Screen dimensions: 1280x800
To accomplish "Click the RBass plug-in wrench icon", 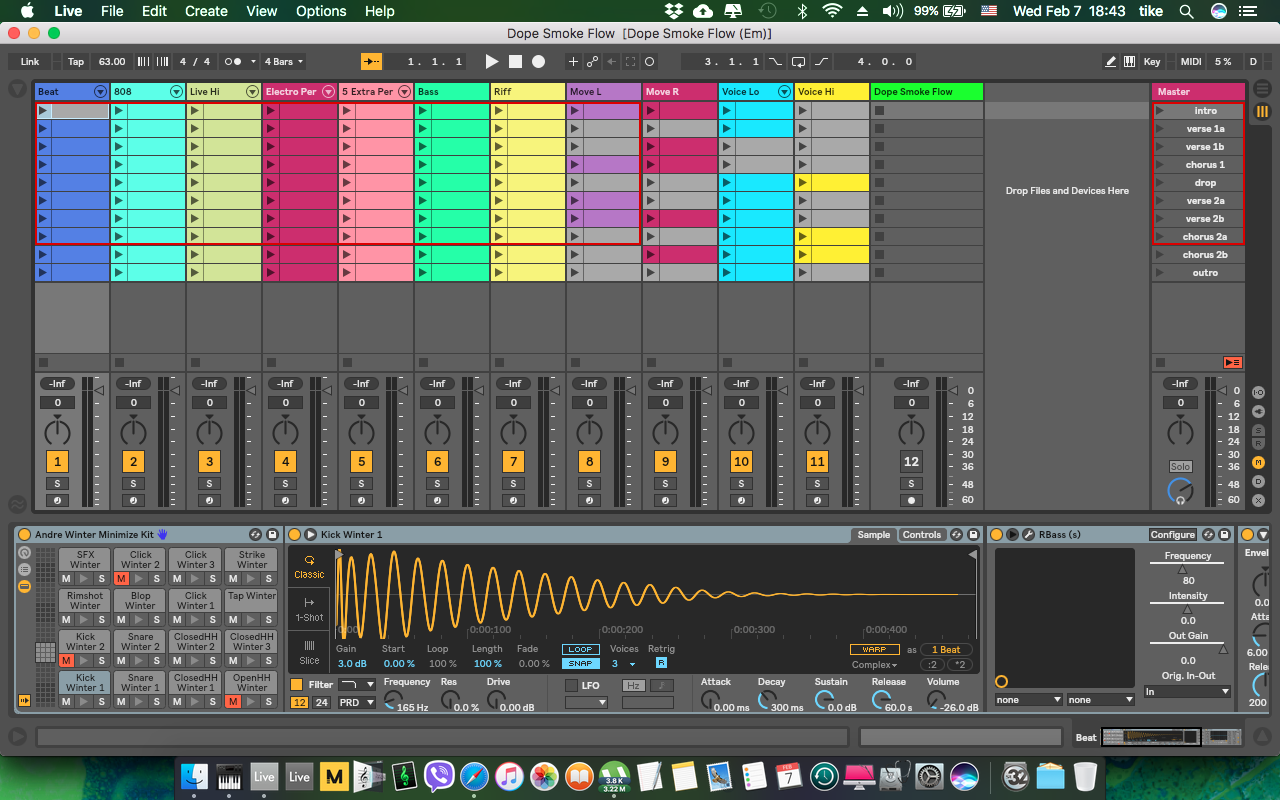I will pos(1028,535).
